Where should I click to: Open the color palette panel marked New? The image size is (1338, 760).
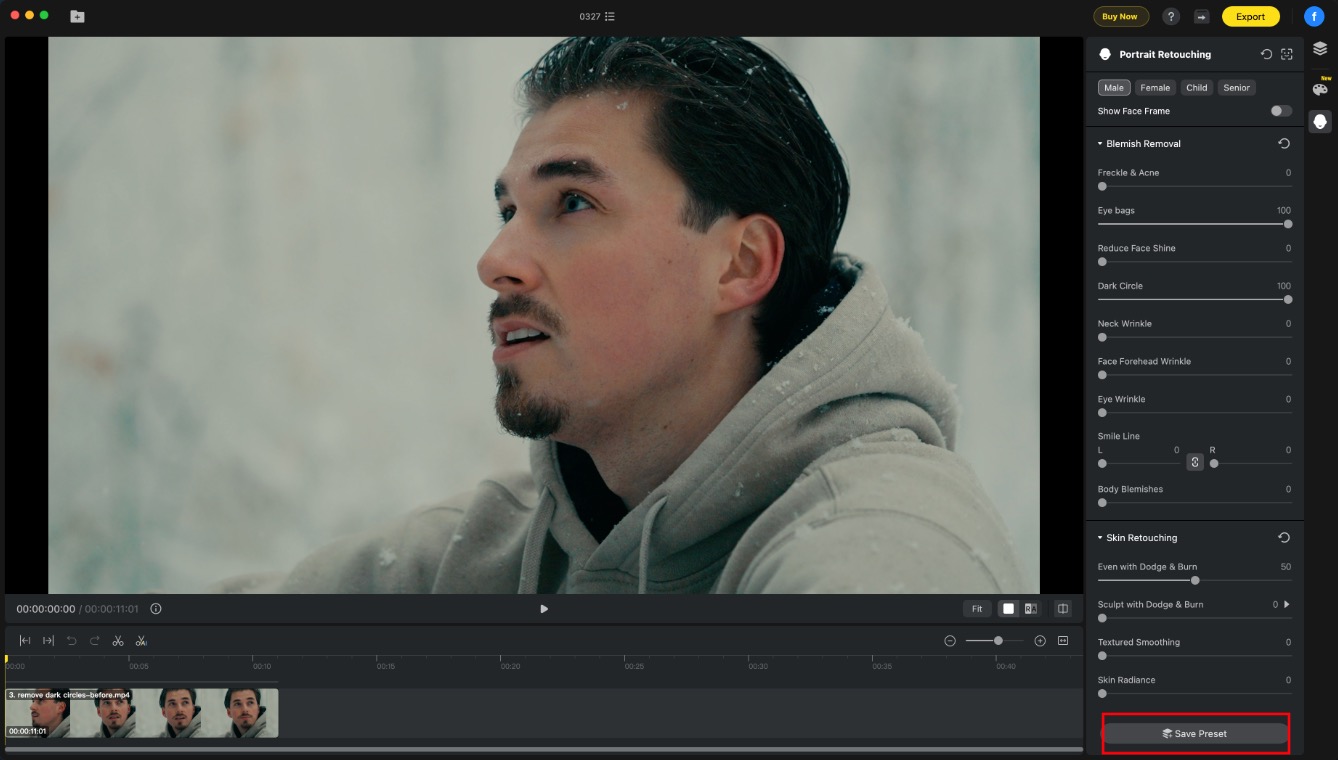pos(1320,89)
